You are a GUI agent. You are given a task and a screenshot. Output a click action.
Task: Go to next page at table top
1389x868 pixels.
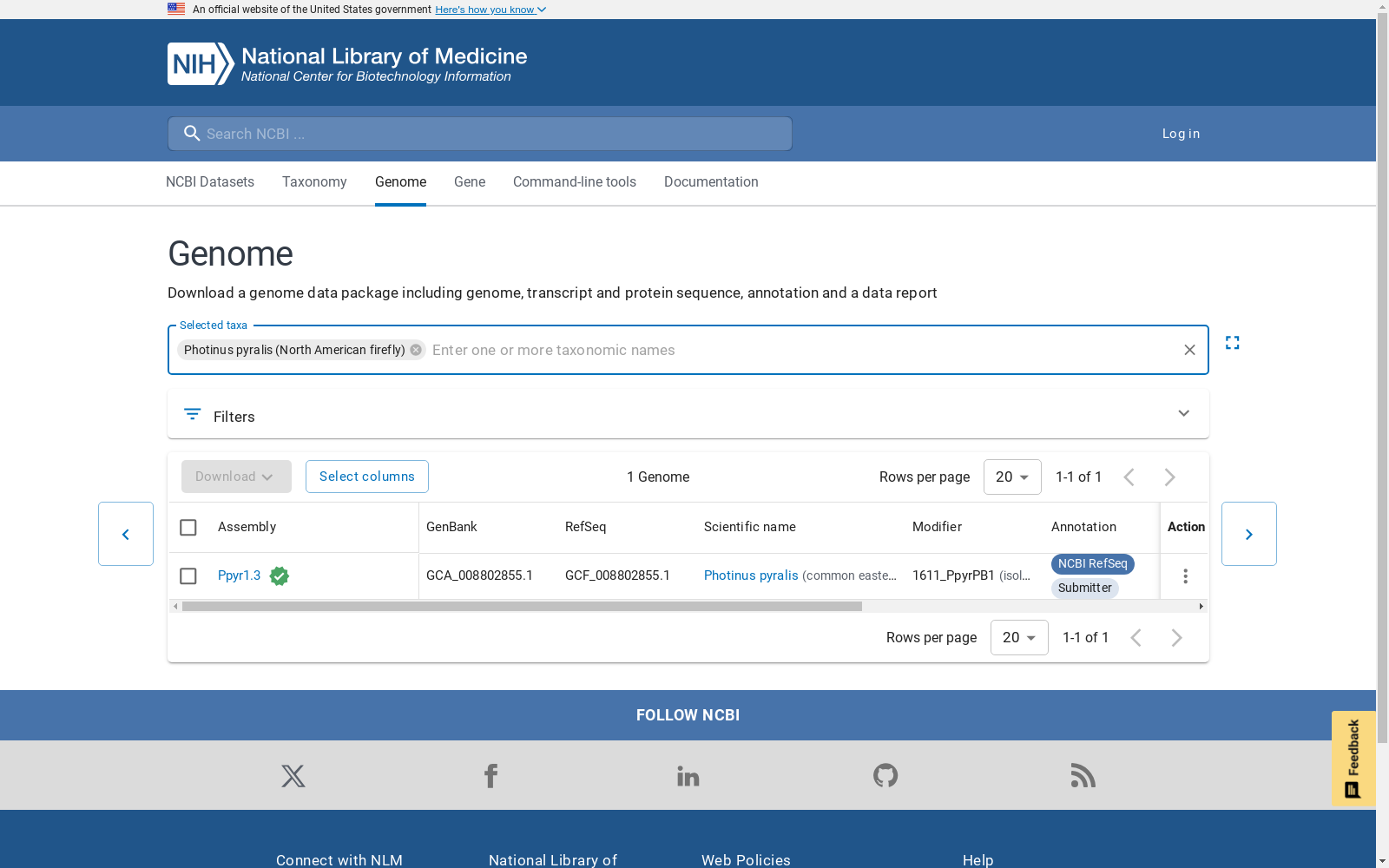click(x=1170, y=477)
